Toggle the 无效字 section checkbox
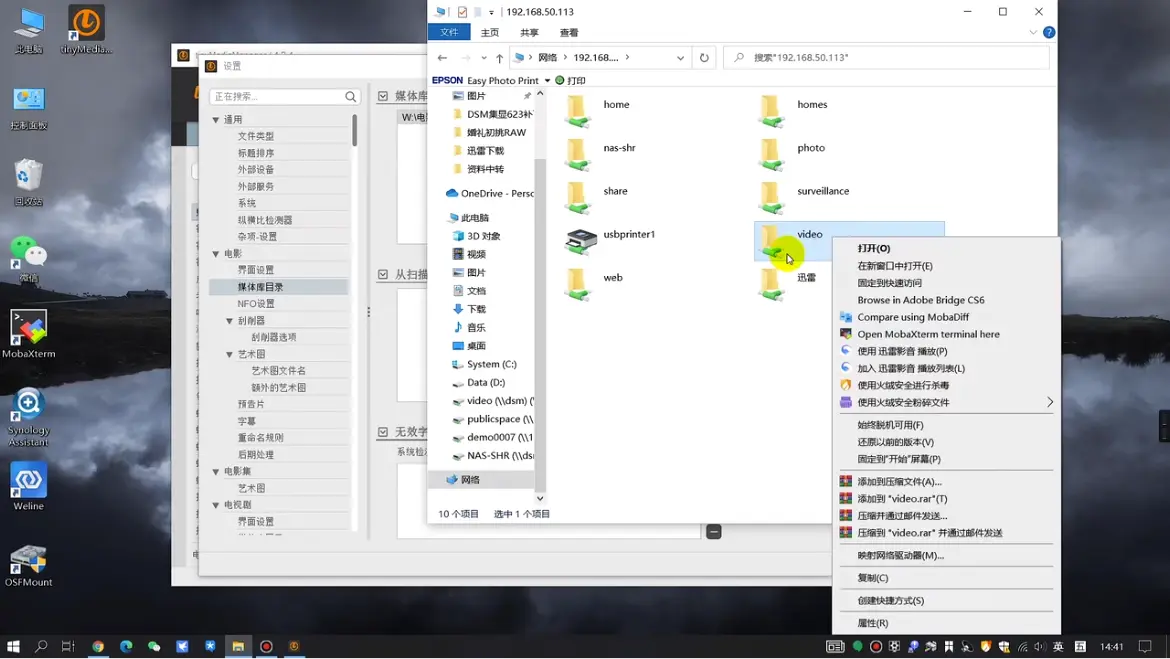 pos(383,432)
